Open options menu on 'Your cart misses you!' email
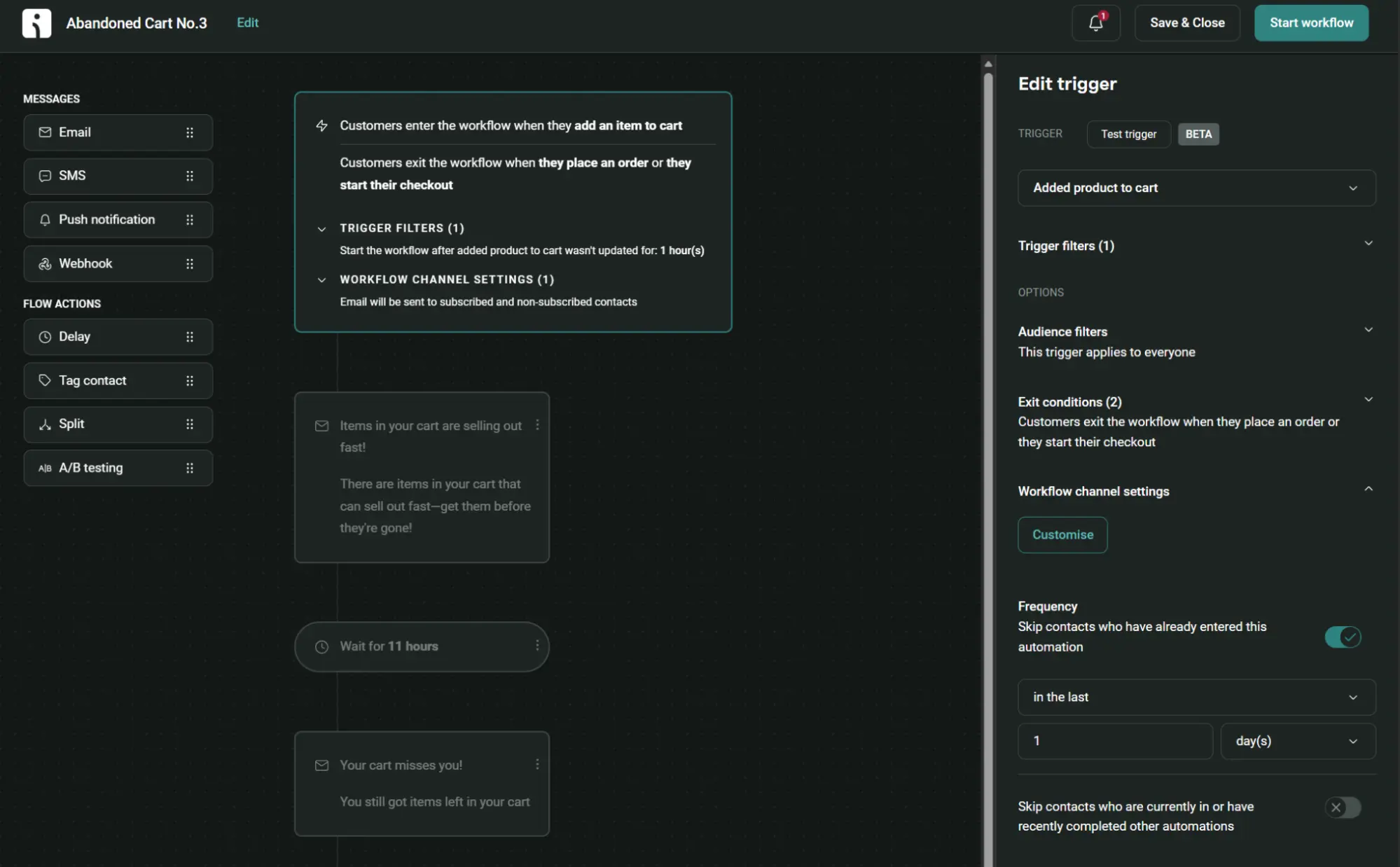1400x867 pixels. (x=537, y=765)
